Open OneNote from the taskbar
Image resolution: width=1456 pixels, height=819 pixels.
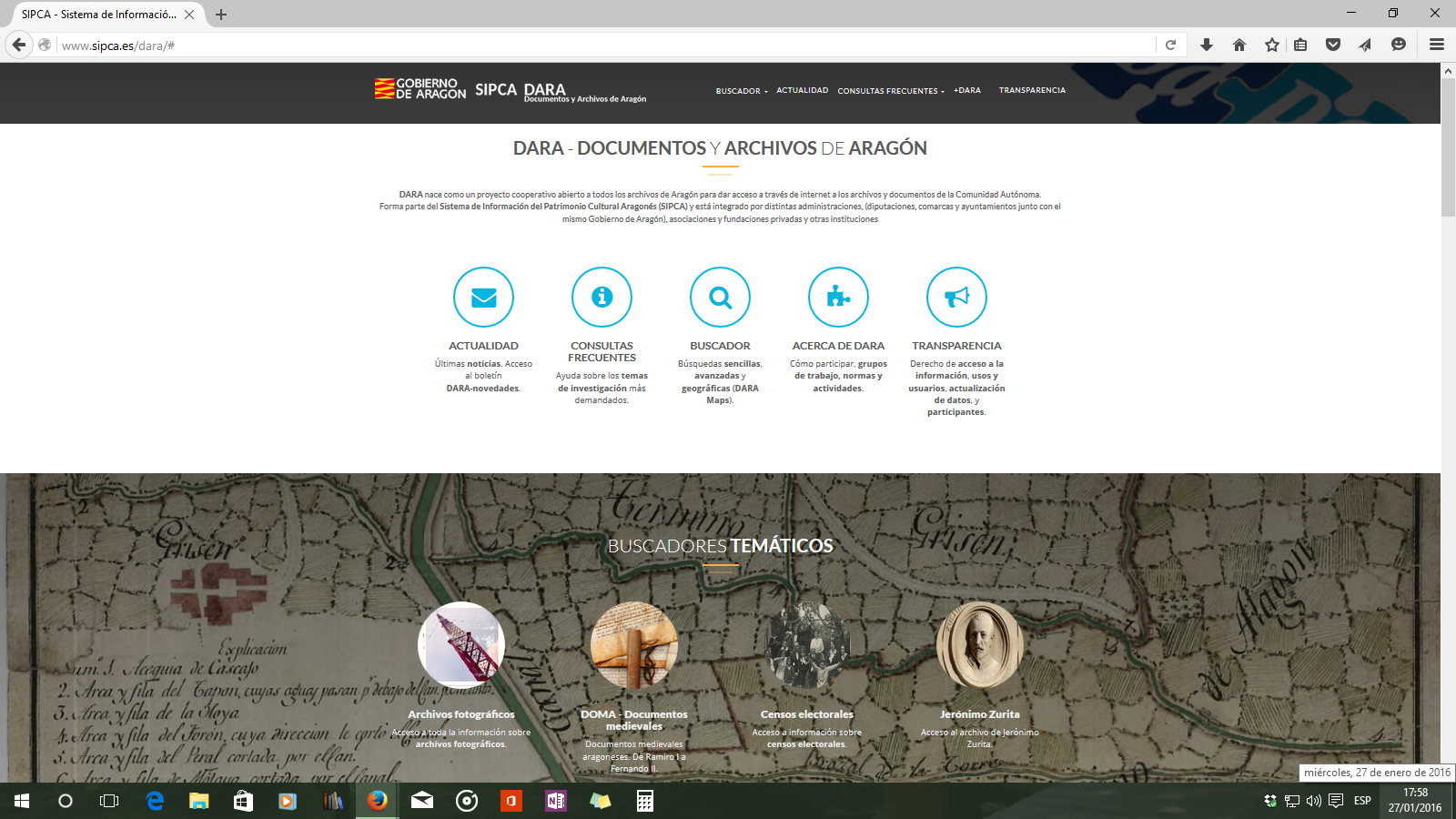pos(556,801)
